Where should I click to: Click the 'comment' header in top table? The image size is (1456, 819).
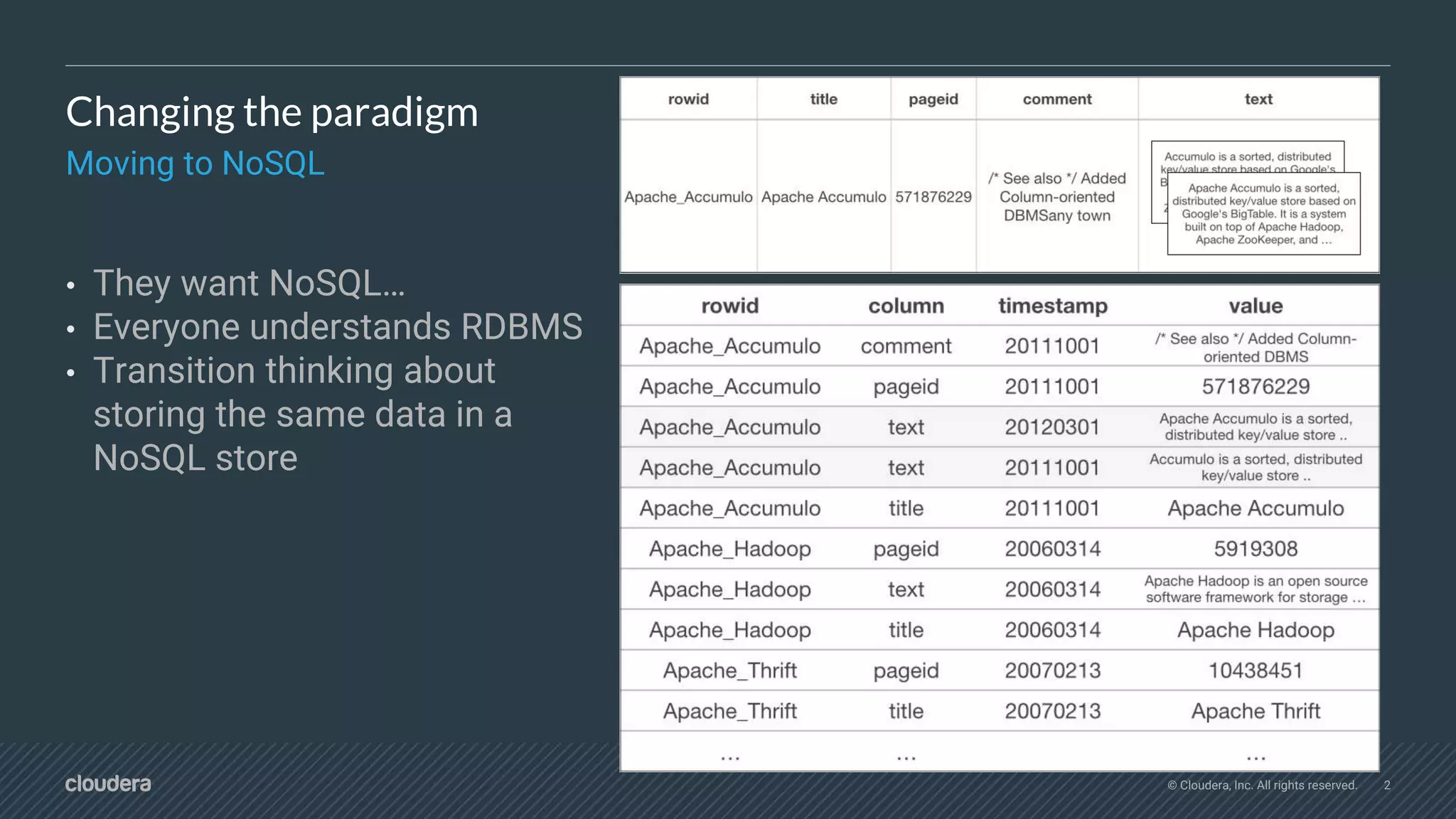point(1056,100)
